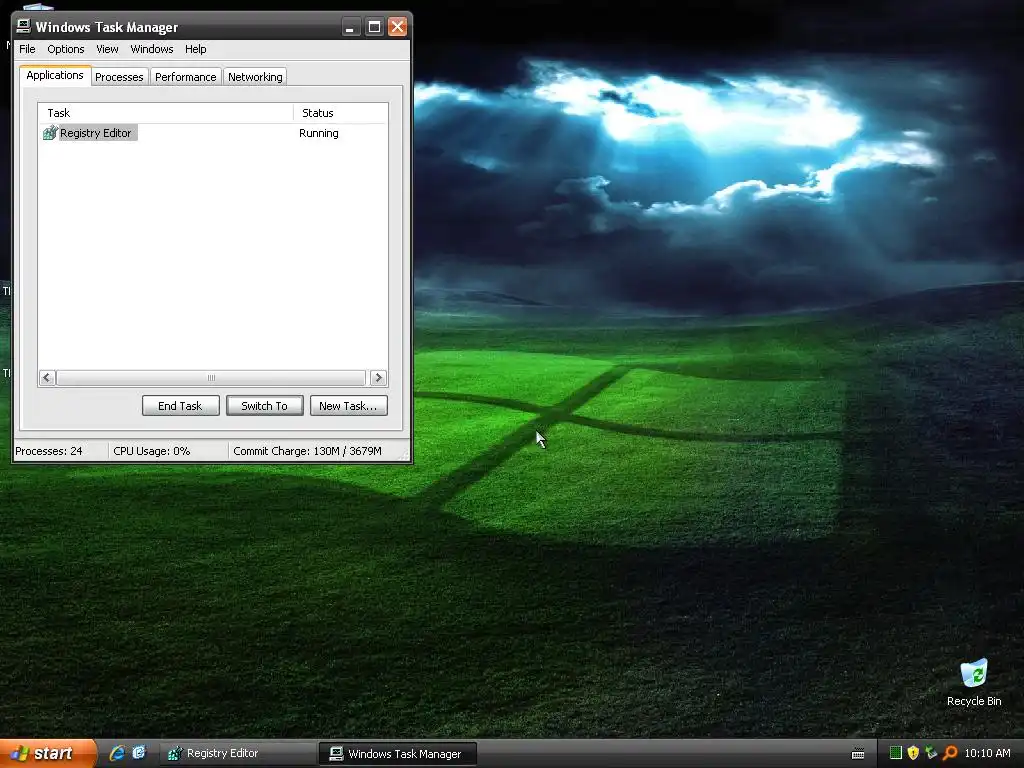Switch to Registry Editor taskbar button
Image resolution: width=1024 pixels, height=768 pixels.
tap(238, 754)
